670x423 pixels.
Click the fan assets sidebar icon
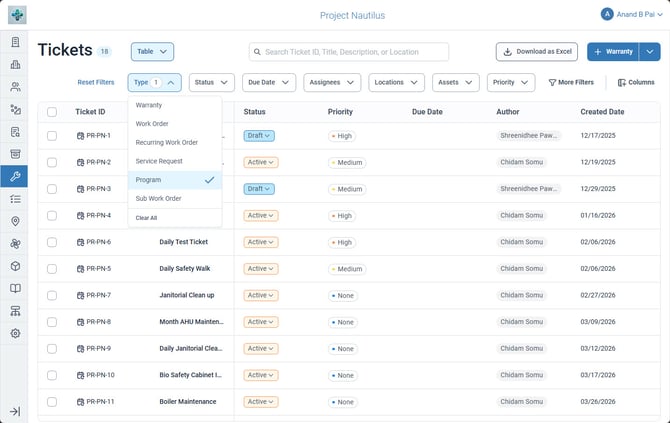pyautogui.click(x=15, y=244)
